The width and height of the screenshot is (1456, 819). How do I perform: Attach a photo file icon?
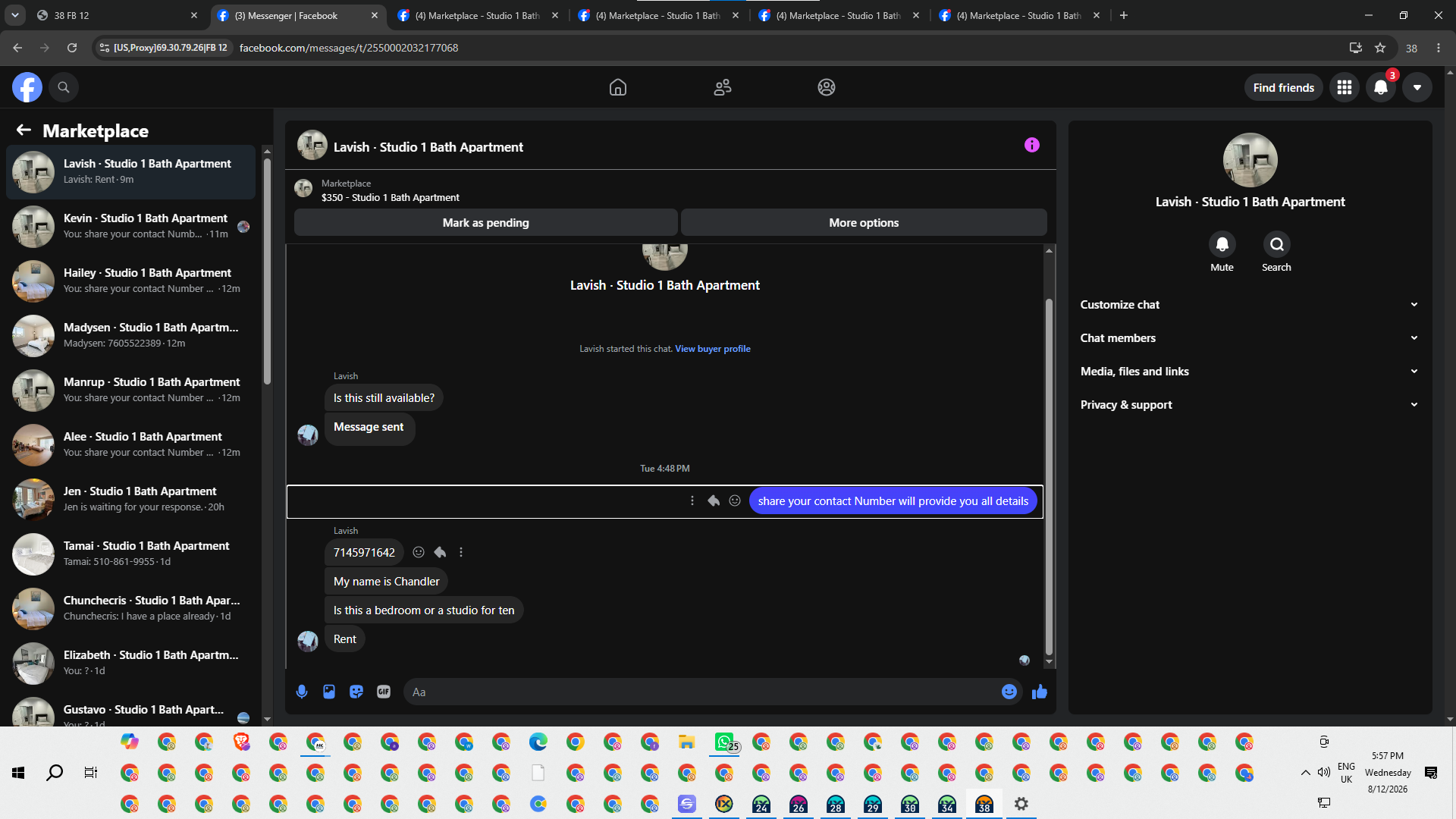coord(329,692)
